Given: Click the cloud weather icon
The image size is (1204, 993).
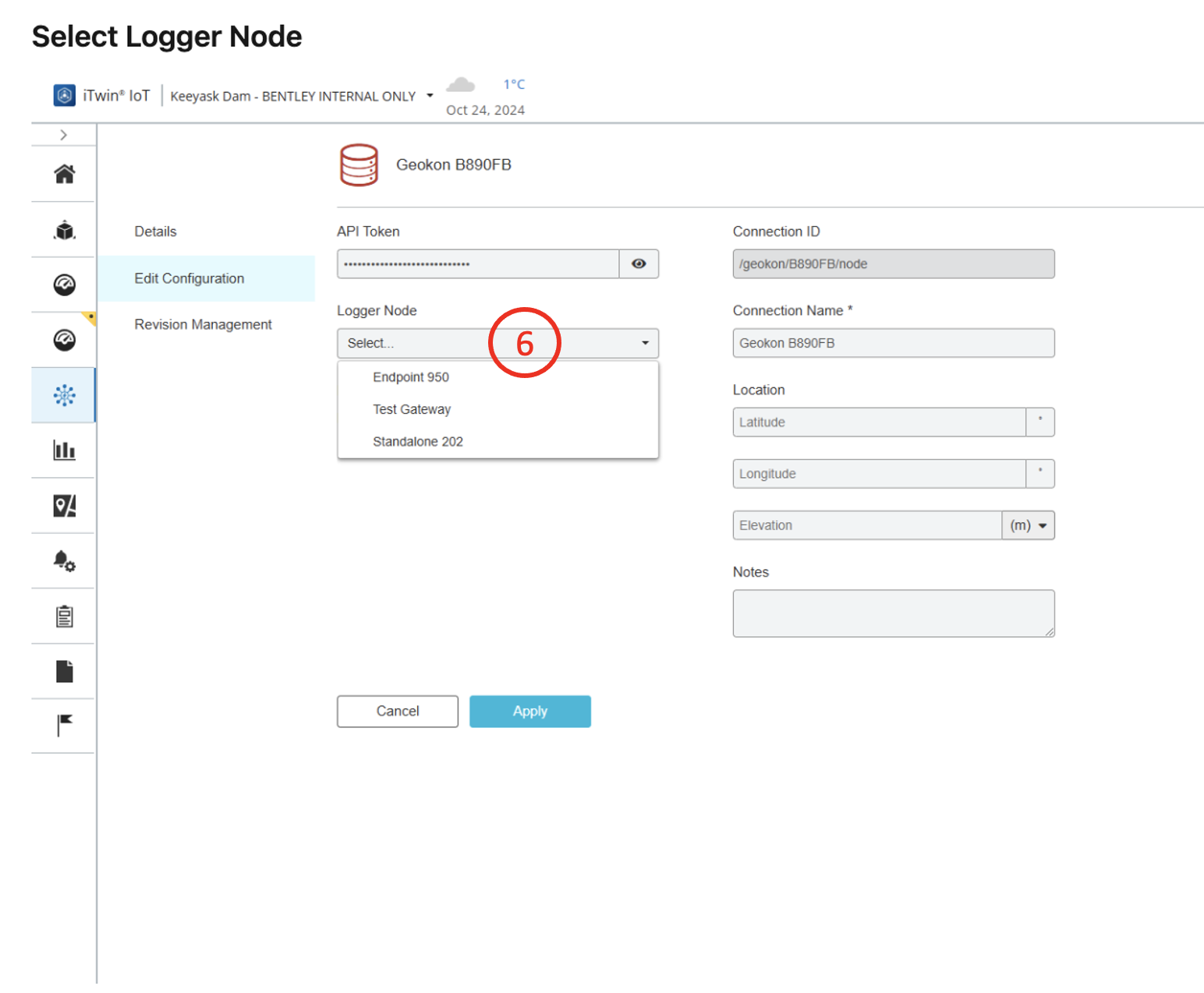Looking at the screenshot, I should coord(461,84).
